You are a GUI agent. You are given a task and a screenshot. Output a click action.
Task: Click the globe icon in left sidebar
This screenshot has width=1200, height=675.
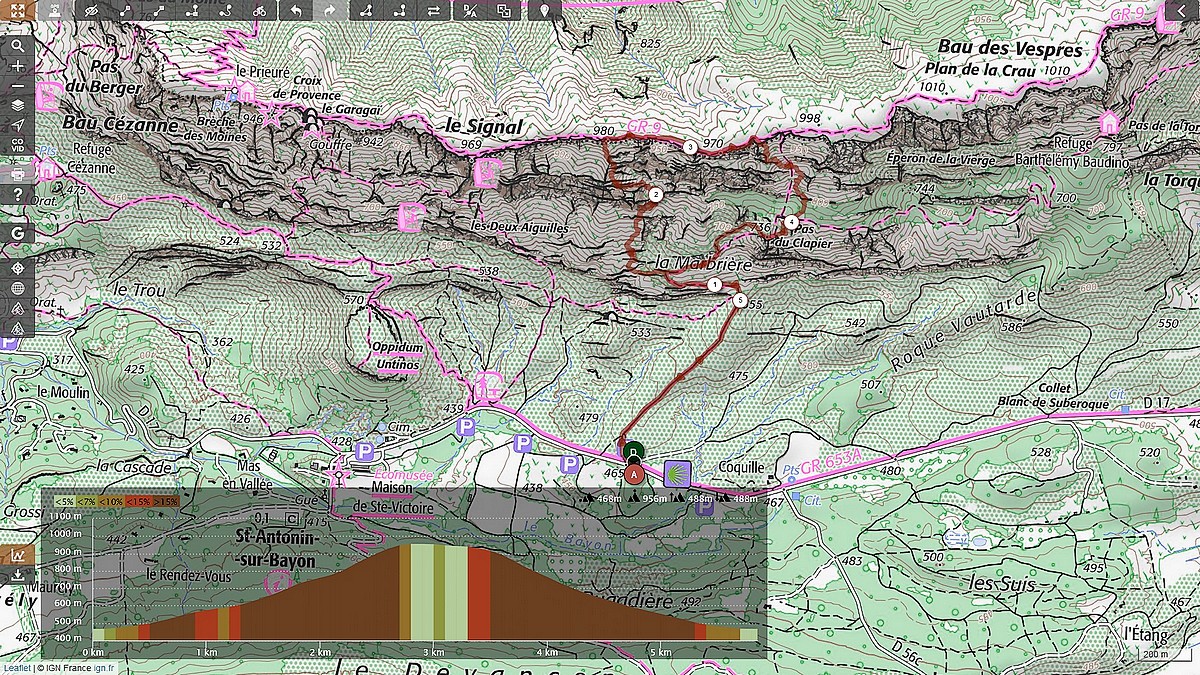pyautogui.click(x=18, y=288)
